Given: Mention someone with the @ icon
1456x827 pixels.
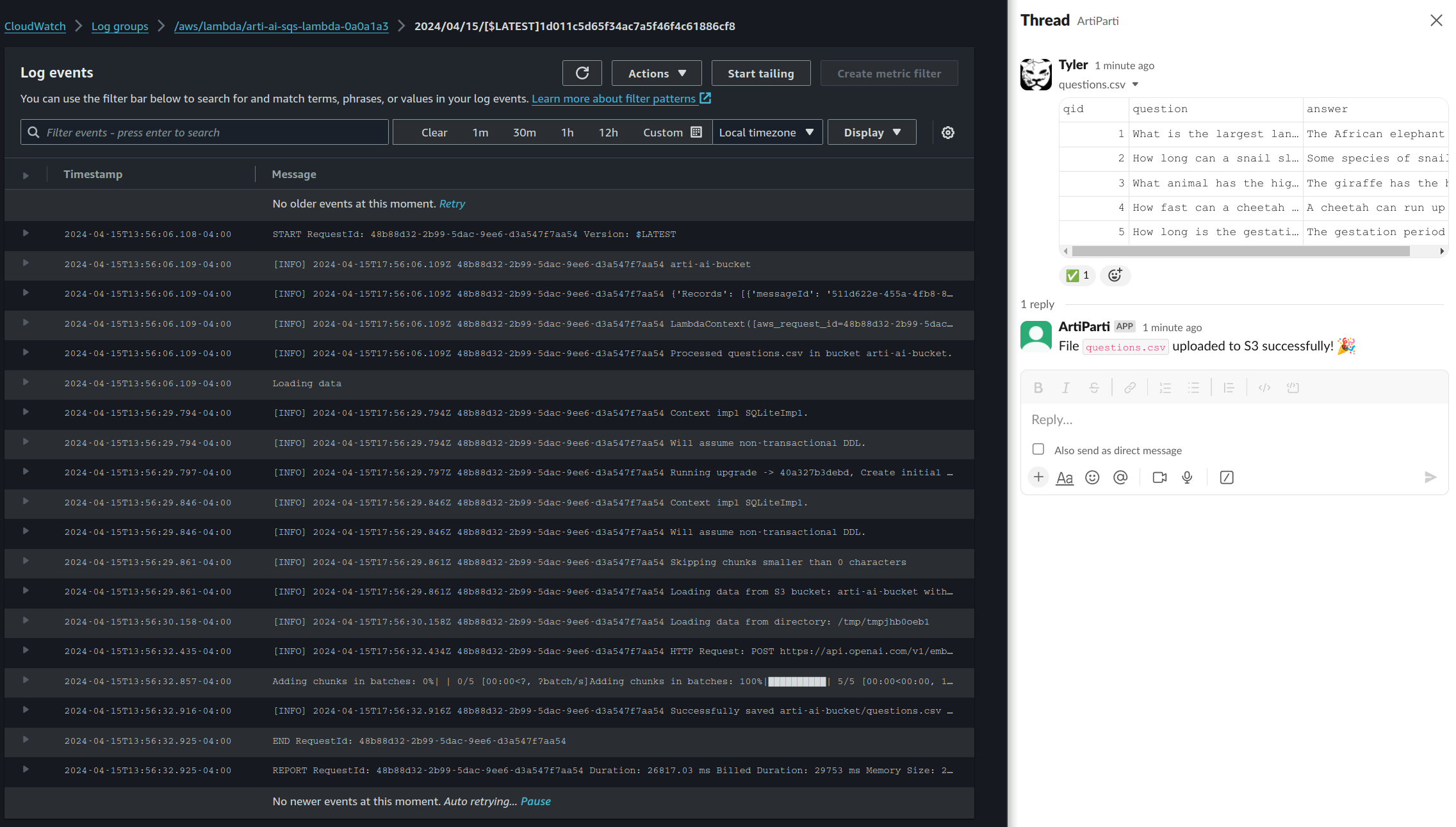Looking at the screenshot, I should [x=1120, y=477].
